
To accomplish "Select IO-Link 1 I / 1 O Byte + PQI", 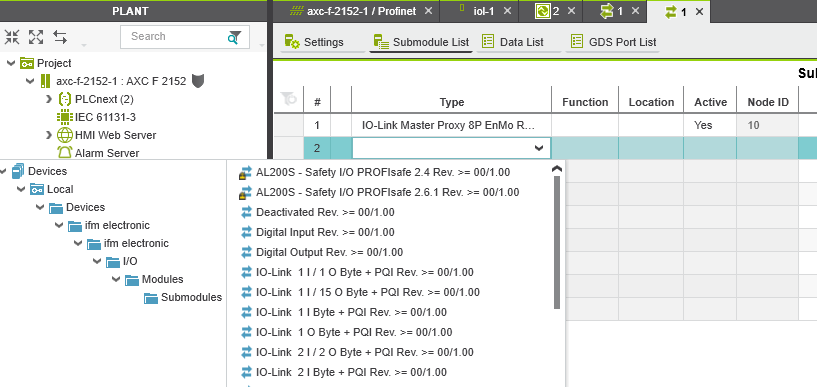I will 365,272.
